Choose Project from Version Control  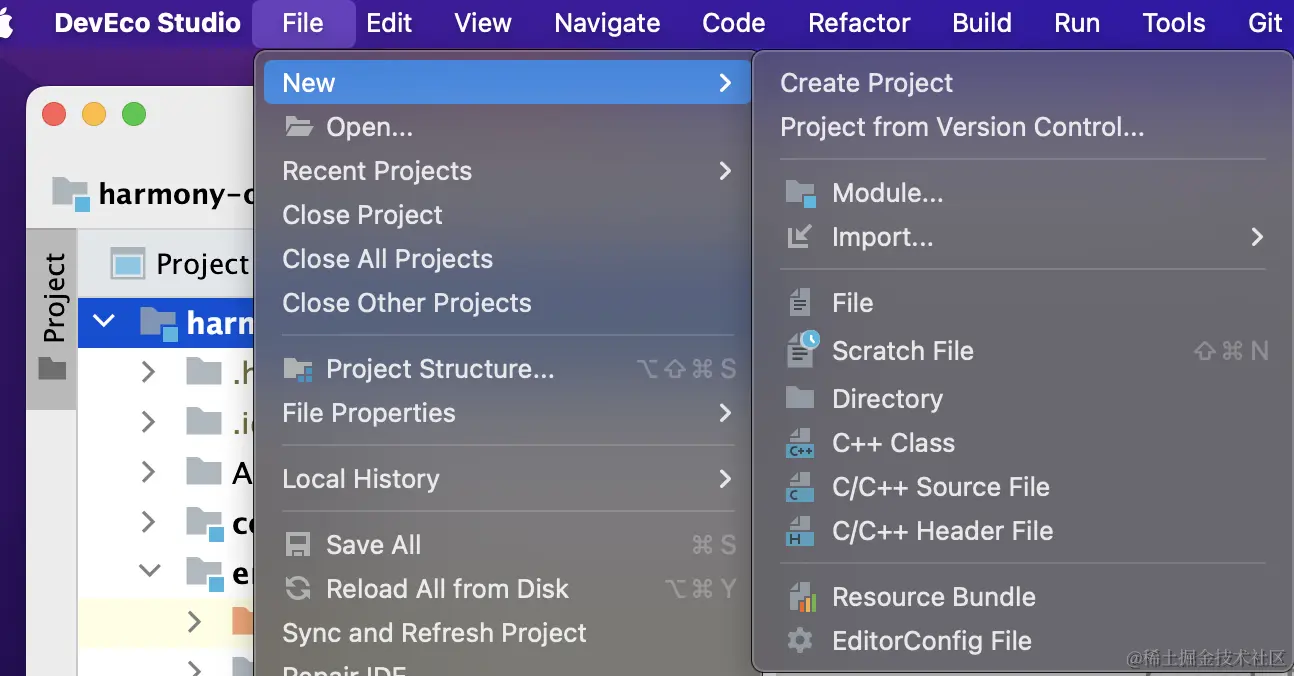tap(961, 127)
